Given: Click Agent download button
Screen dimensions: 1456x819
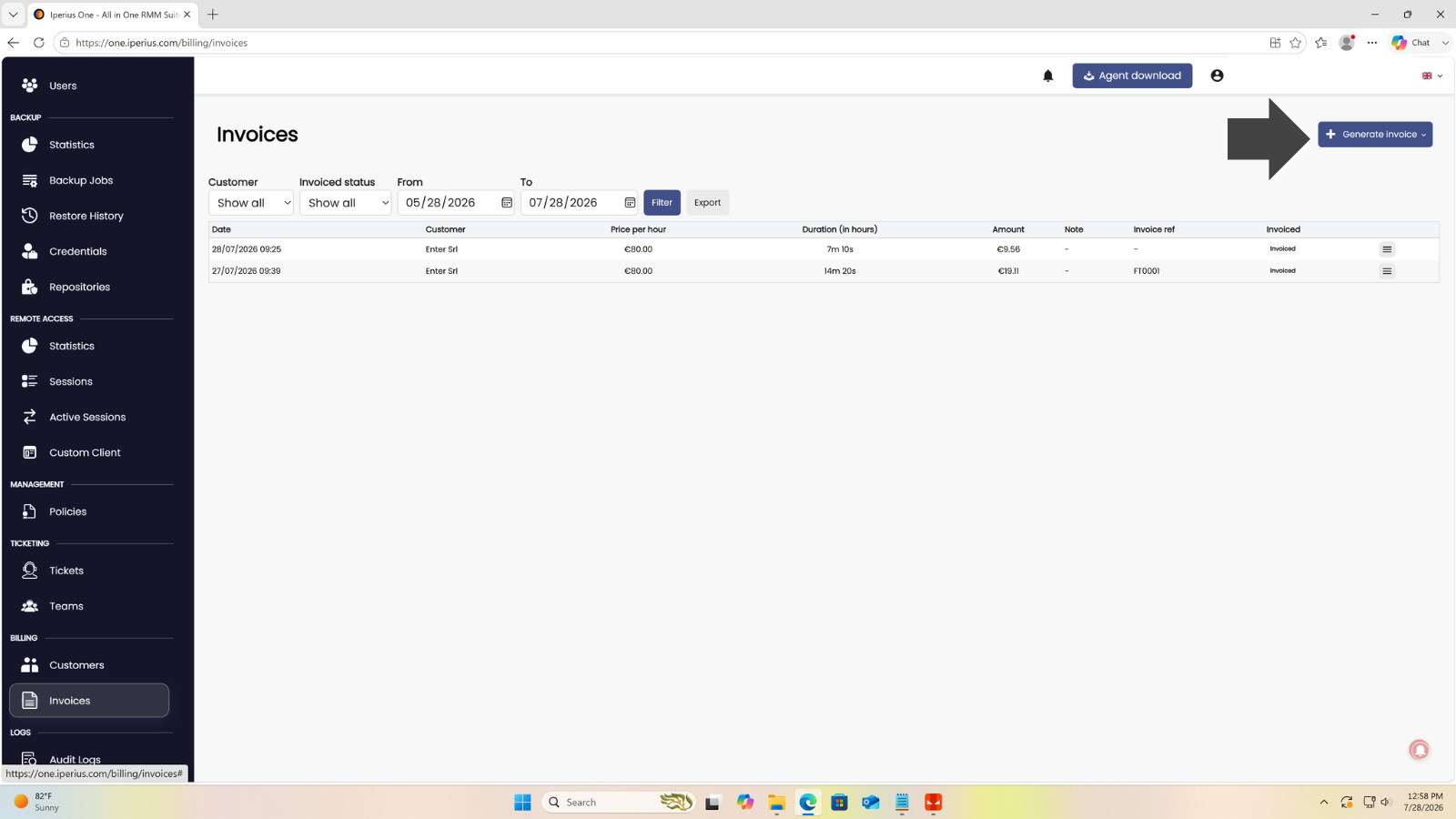Looking at the screenshot, I should click(x=1132, y=76).
